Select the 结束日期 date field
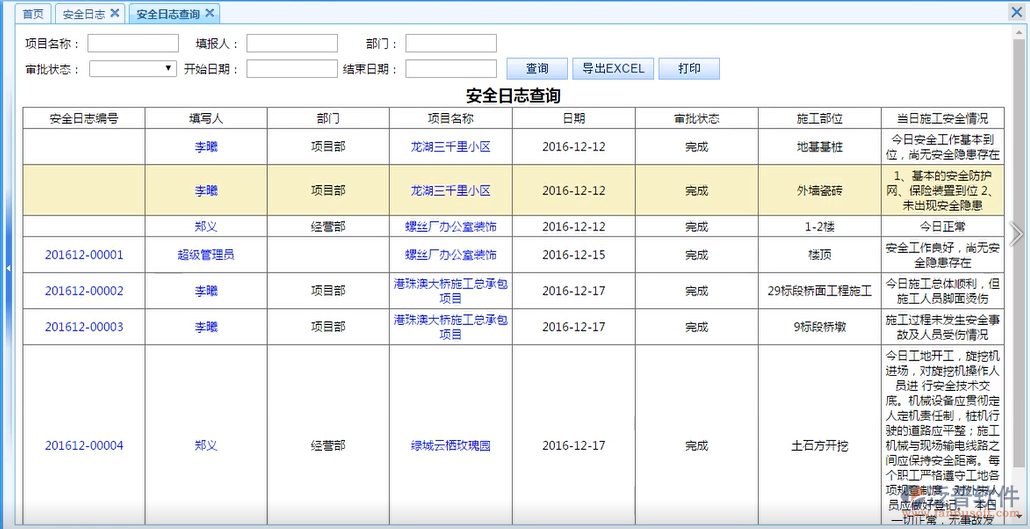The width and height of the screenshot is (1030, 529). [451, 69]
